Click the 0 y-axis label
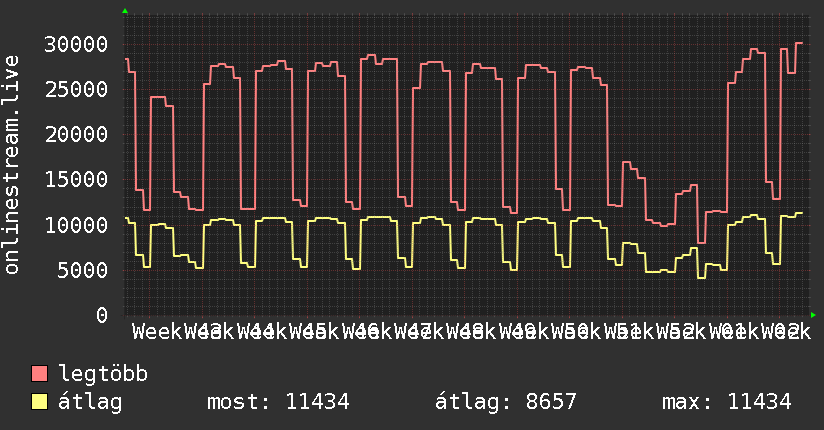Viewport: 824px width, 430px height. click(x=102, y=315)
